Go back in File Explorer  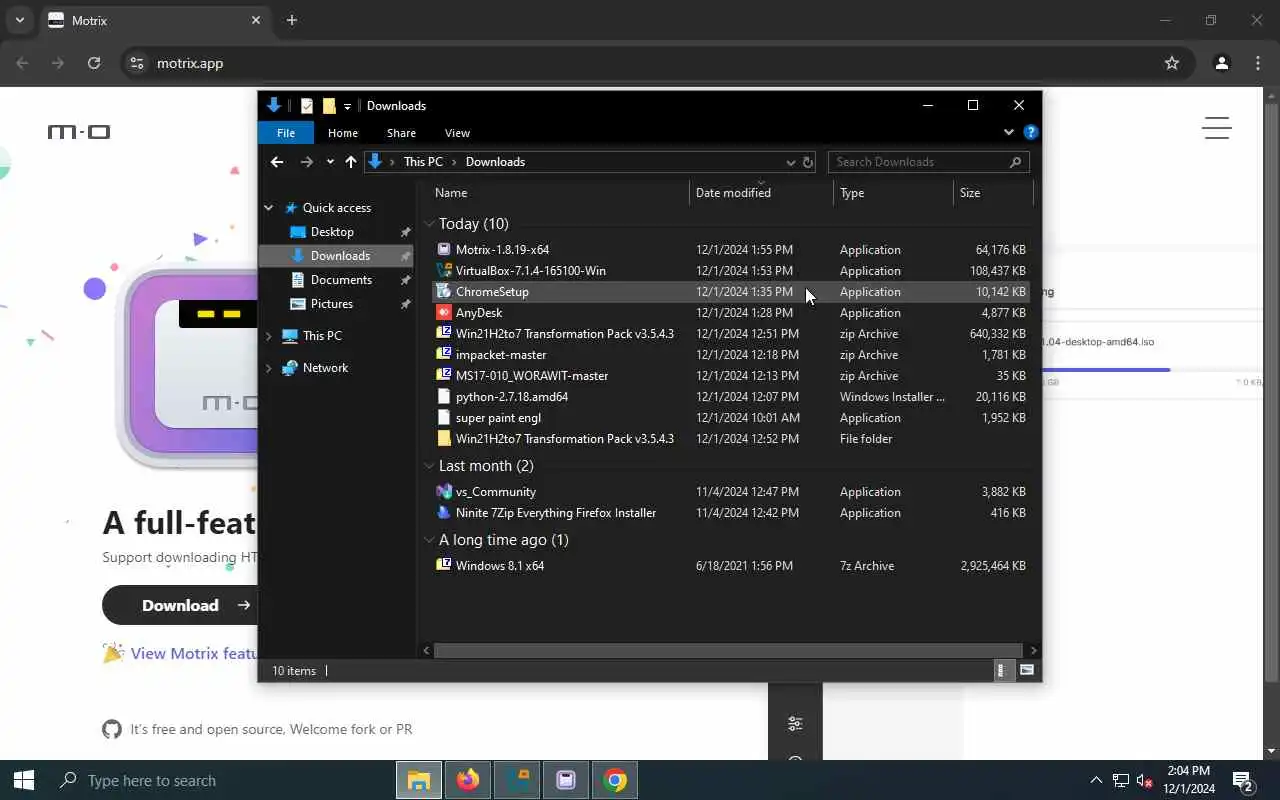[x=277, y=162]
